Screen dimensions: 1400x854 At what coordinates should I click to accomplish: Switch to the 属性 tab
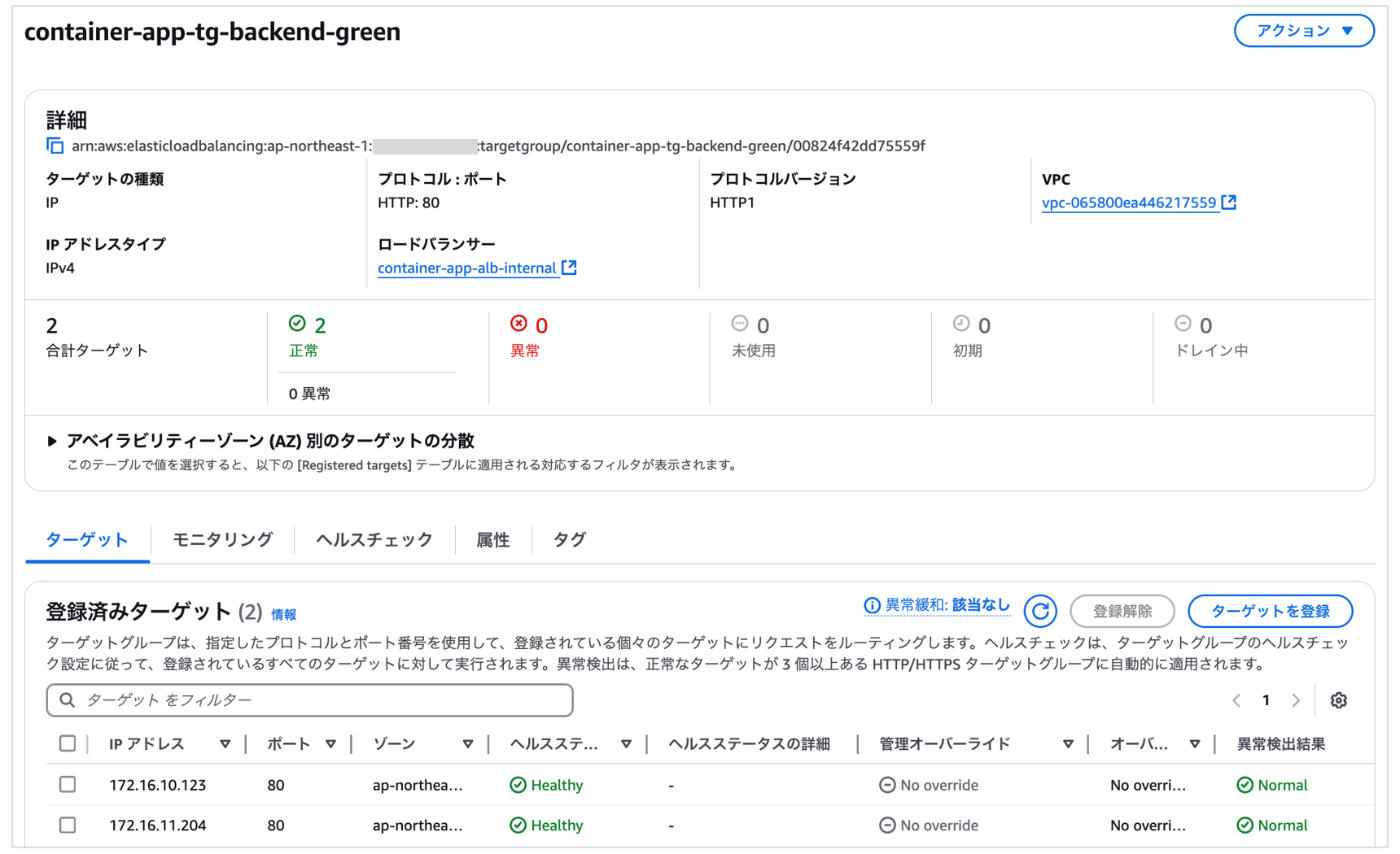[493, 540]
